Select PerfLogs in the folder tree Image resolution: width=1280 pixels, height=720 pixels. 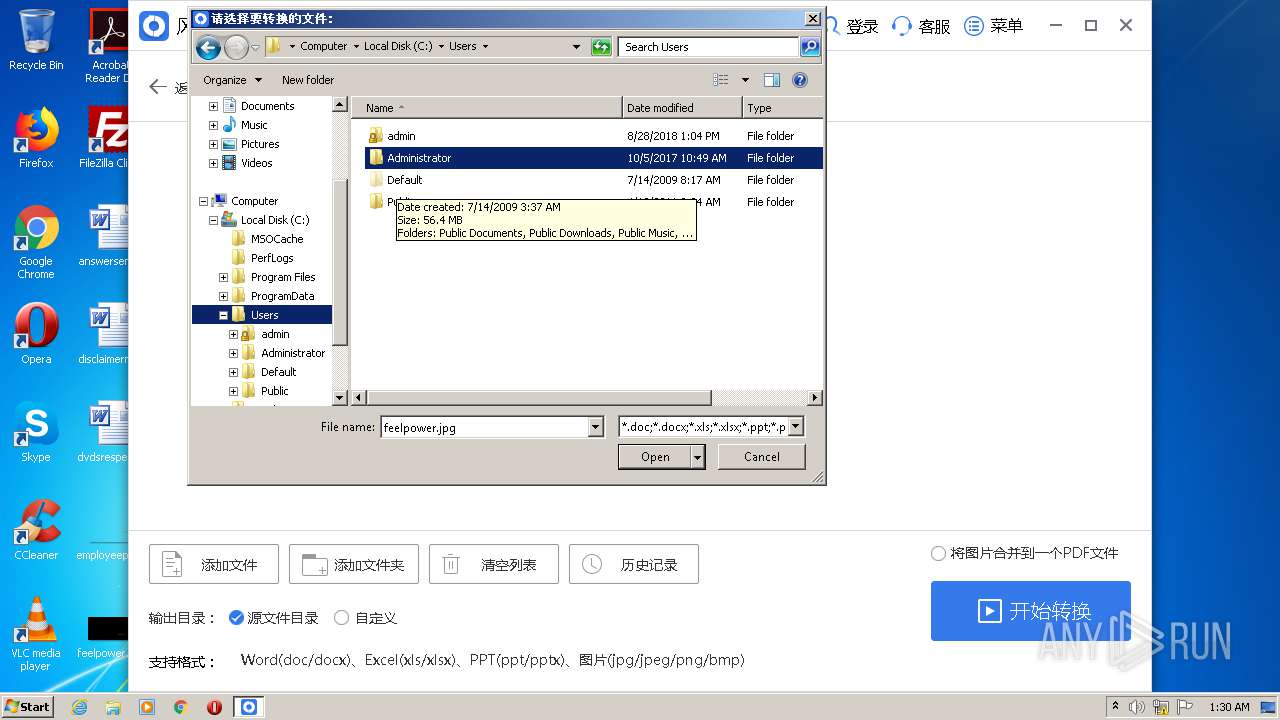[272, 258]
